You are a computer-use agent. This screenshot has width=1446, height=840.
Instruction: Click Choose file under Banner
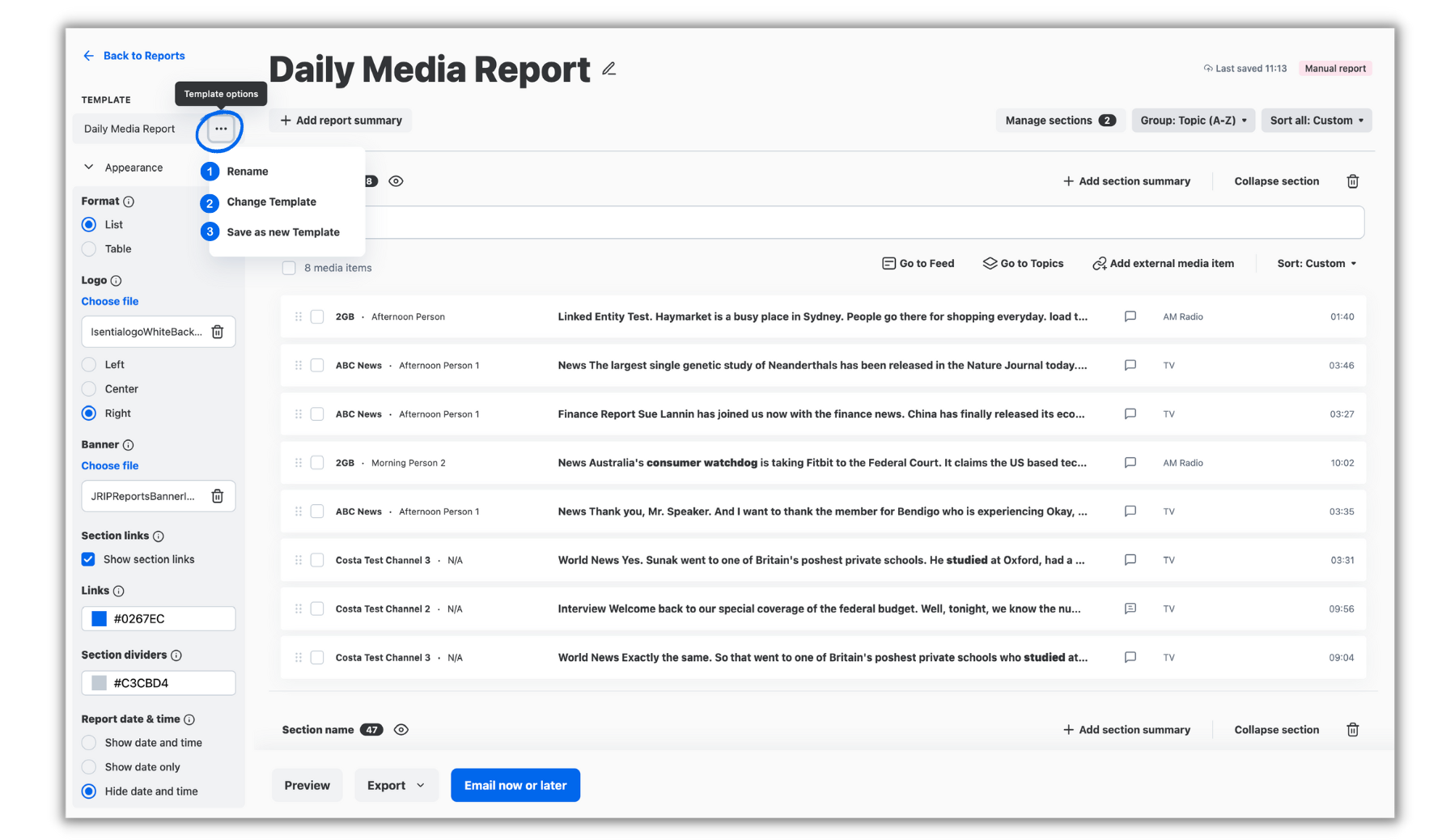click(x=110, y=466)
